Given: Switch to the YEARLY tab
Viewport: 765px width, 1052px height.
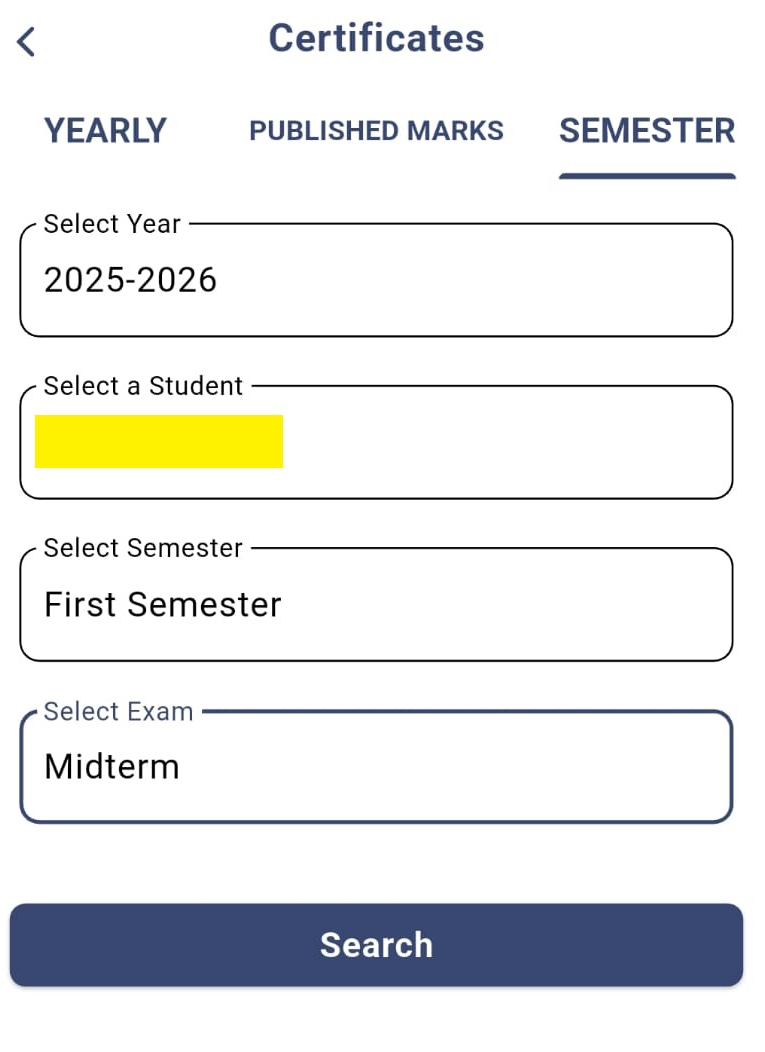Looking at the screenshot, I should [105, 131].
